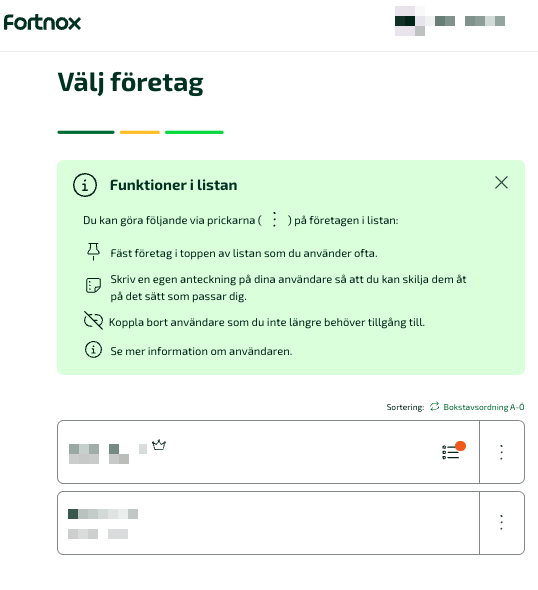Click the Välj företag heading

tap(131, 83)
